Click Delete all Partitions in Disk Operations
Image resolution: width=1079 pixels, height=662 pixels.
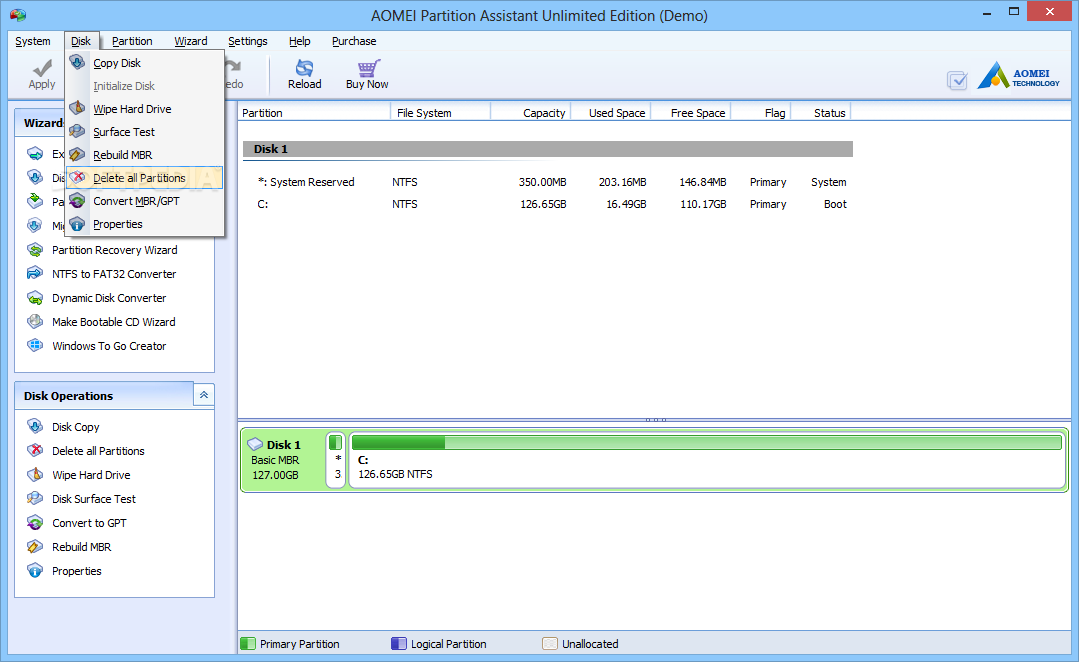click(98, 451)
